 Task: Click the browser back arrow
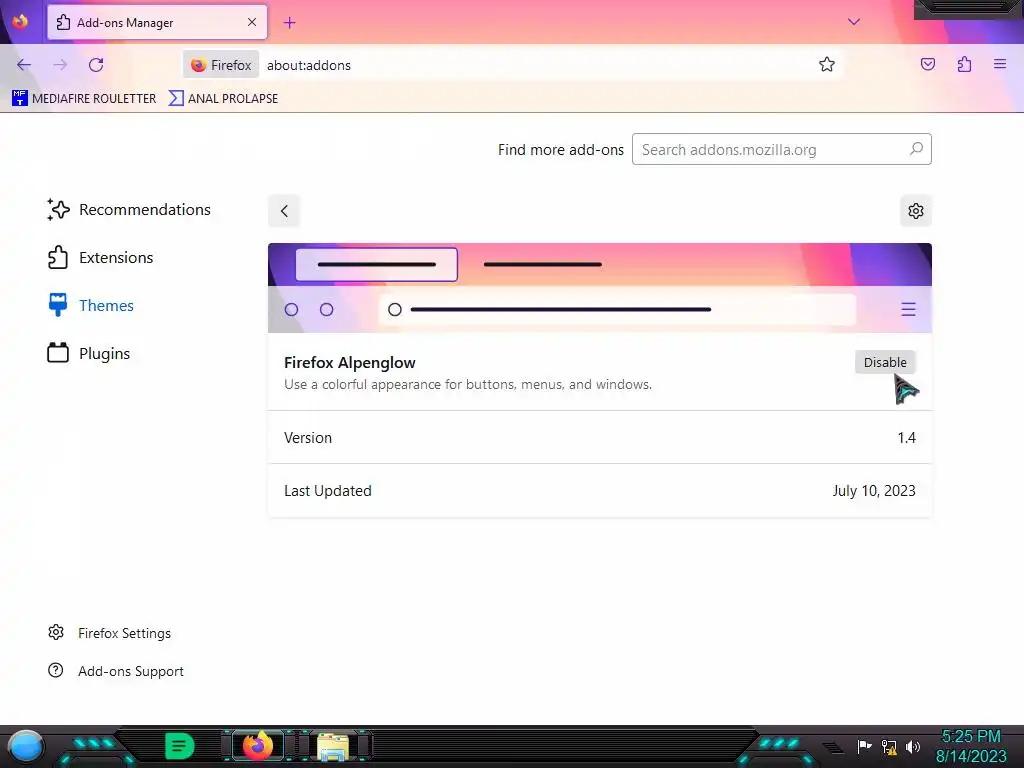coord(24,65)
